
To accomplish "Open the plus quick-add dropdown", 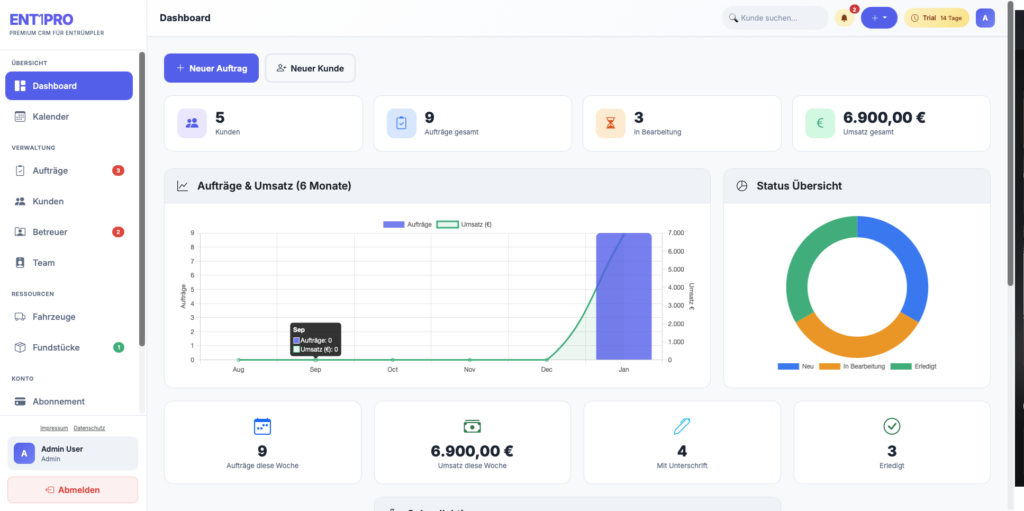I will pos(878,18).
